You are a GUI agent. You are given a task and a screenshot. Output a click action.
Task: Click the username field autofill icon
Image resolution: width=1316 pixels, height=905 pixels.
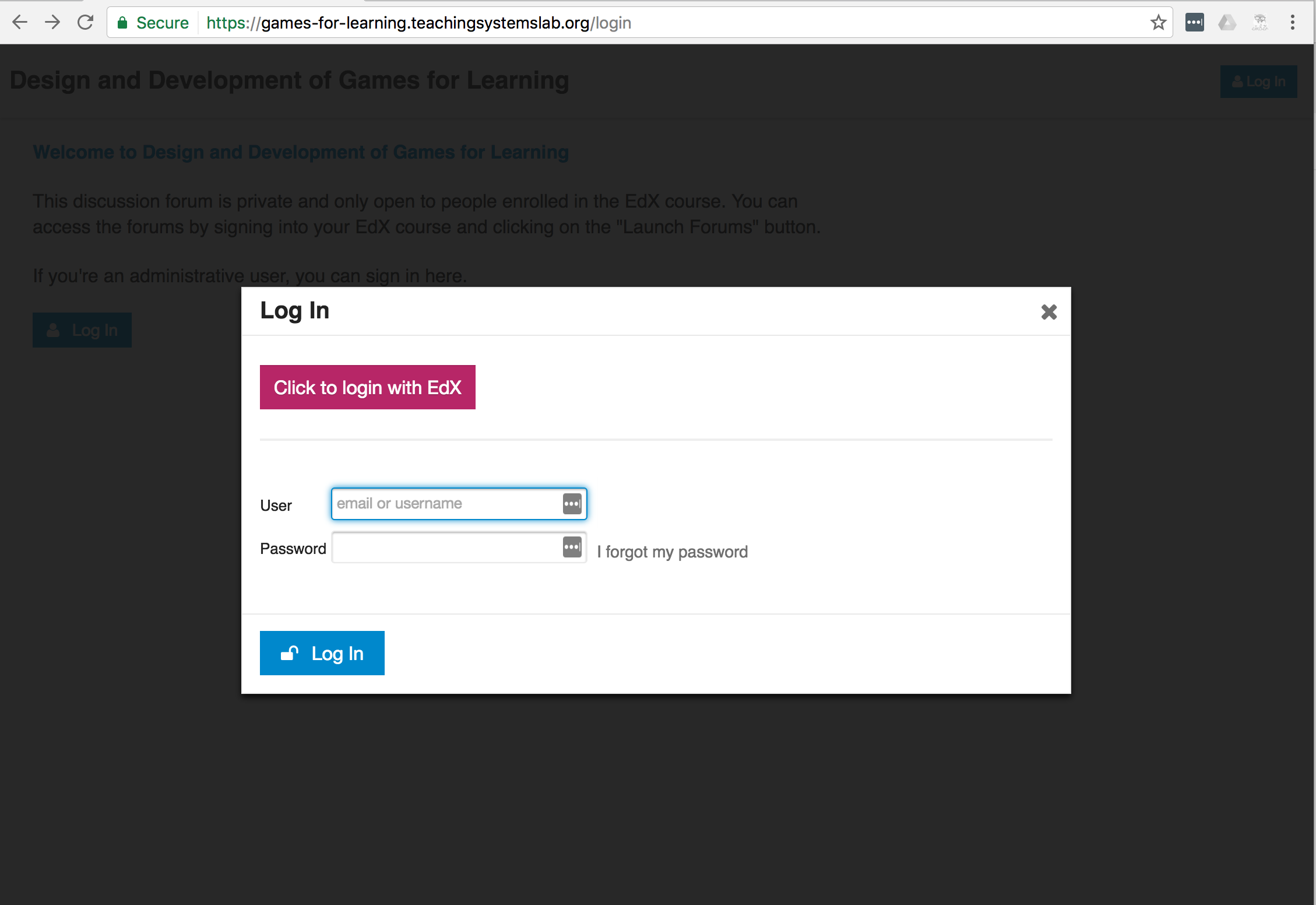pyautogui.click(x=572, y=503)
